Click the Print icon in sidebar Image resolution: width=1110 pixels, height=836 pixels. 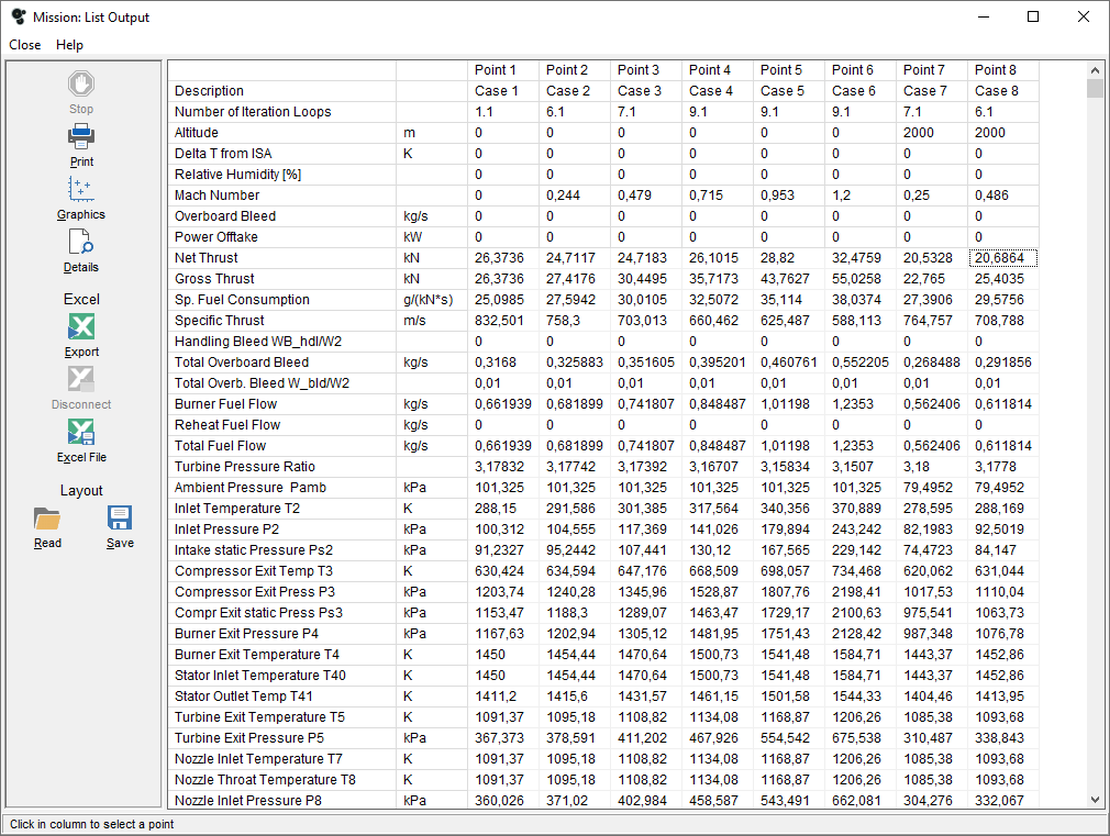tap(81, 136)
